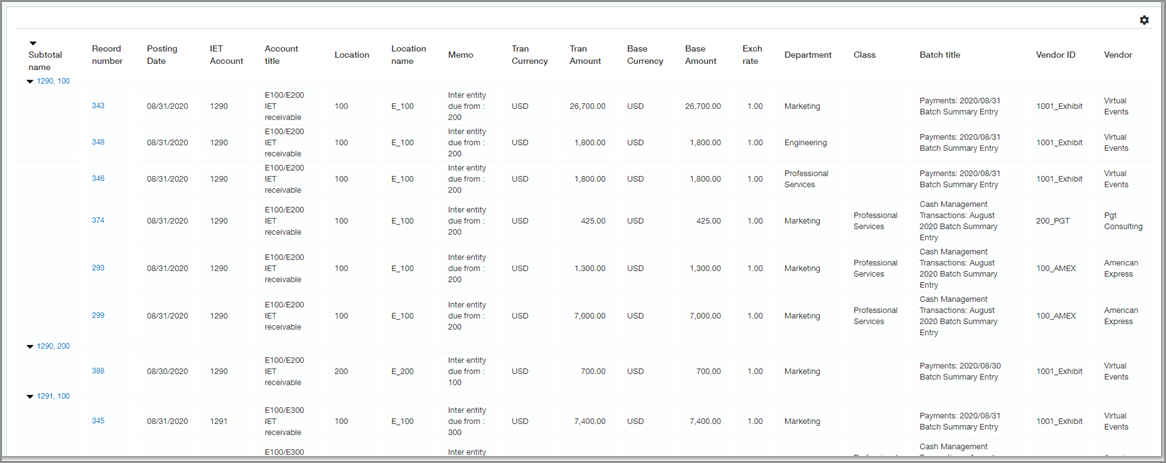Click the Department column header

pyautogui.click(x=807, y=55)
